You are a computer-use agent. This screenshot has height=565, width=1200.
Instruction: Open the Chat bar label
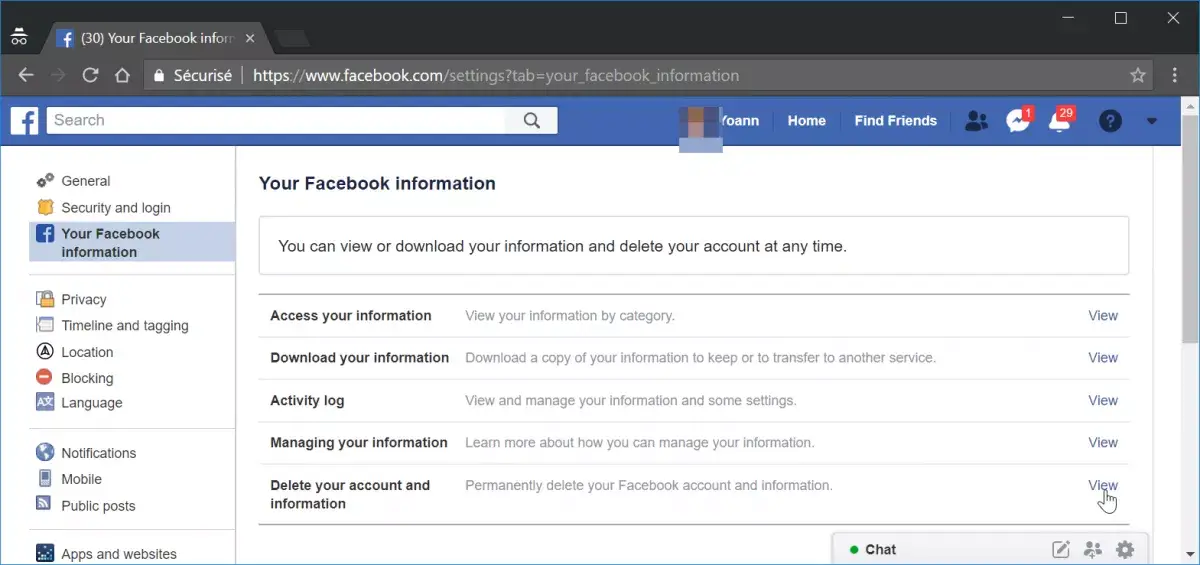click(881, 549)
